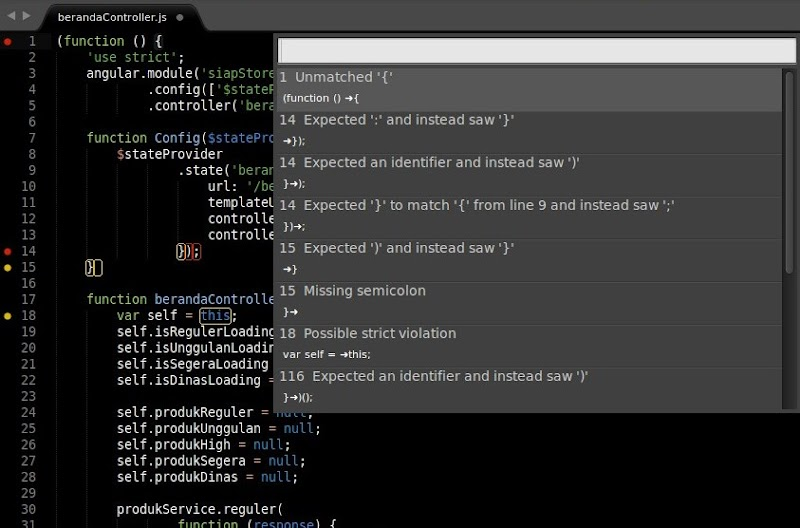
Task: Select the "Missing semicolon" entry
Action: [x=529, y=304]
